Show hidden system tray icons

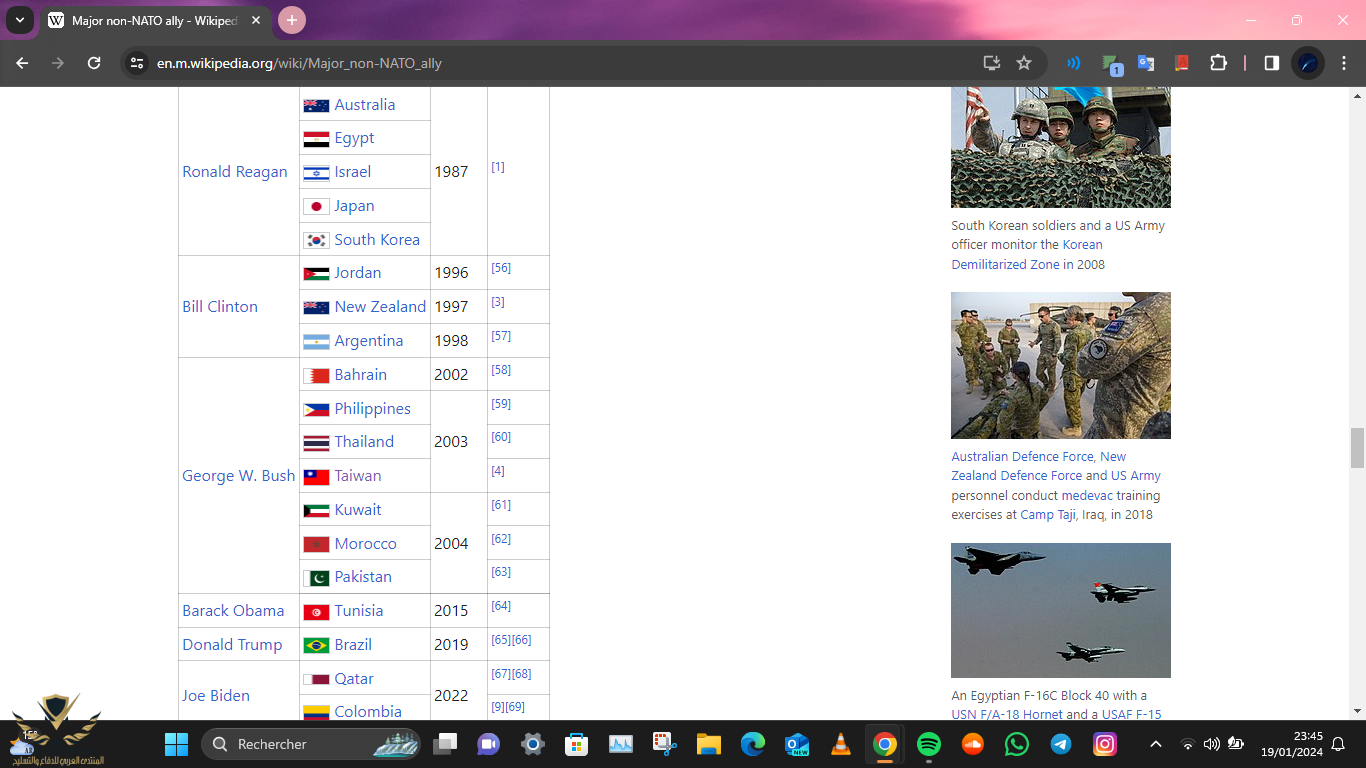click(1156, 744)
